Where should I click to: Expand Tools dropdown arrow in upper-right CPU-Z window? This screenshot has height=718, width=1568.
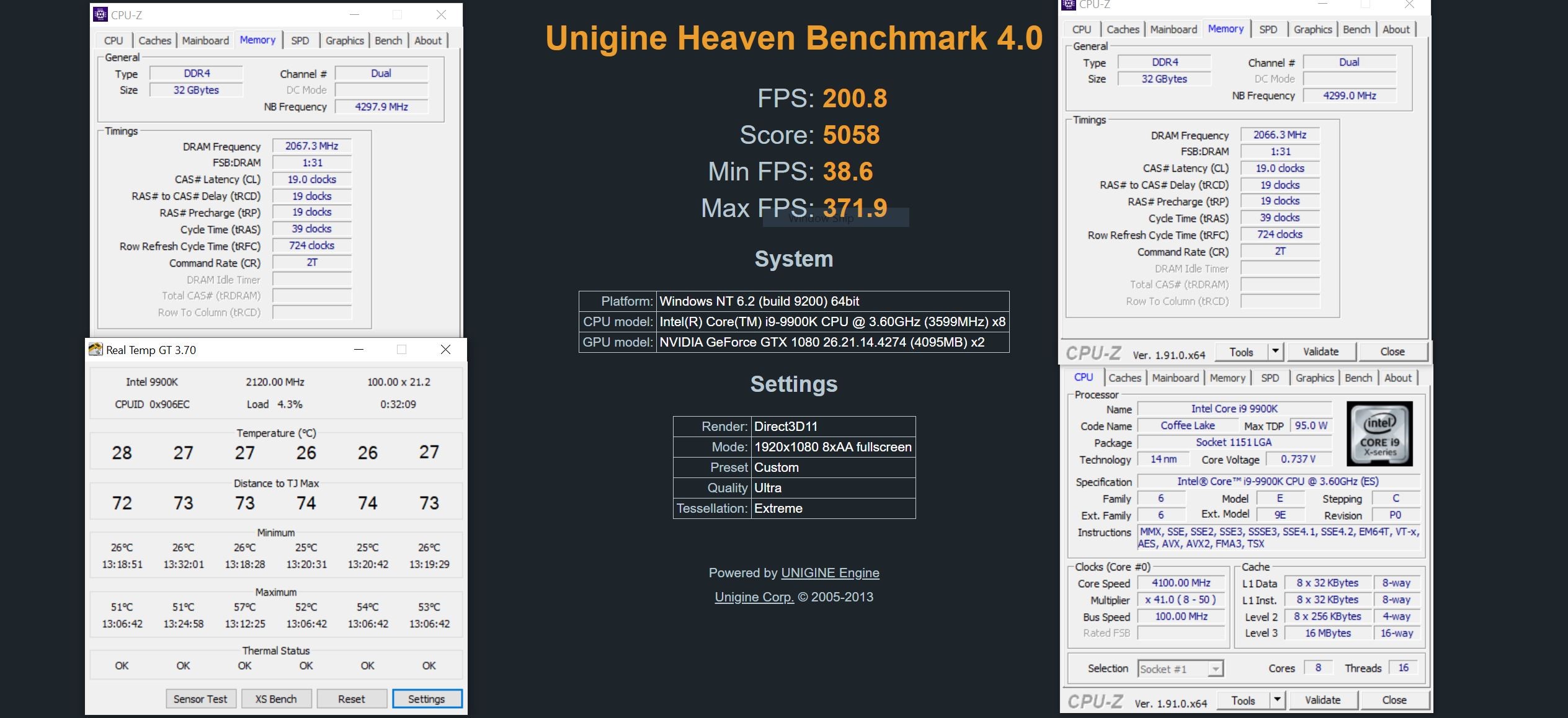point(1275,352)
